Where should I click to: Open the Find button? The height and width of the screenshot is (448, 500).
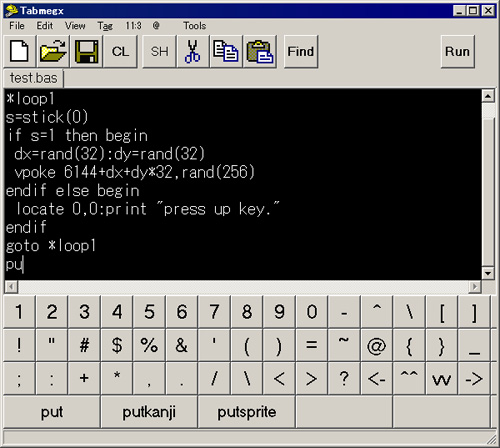click(301, 52)
